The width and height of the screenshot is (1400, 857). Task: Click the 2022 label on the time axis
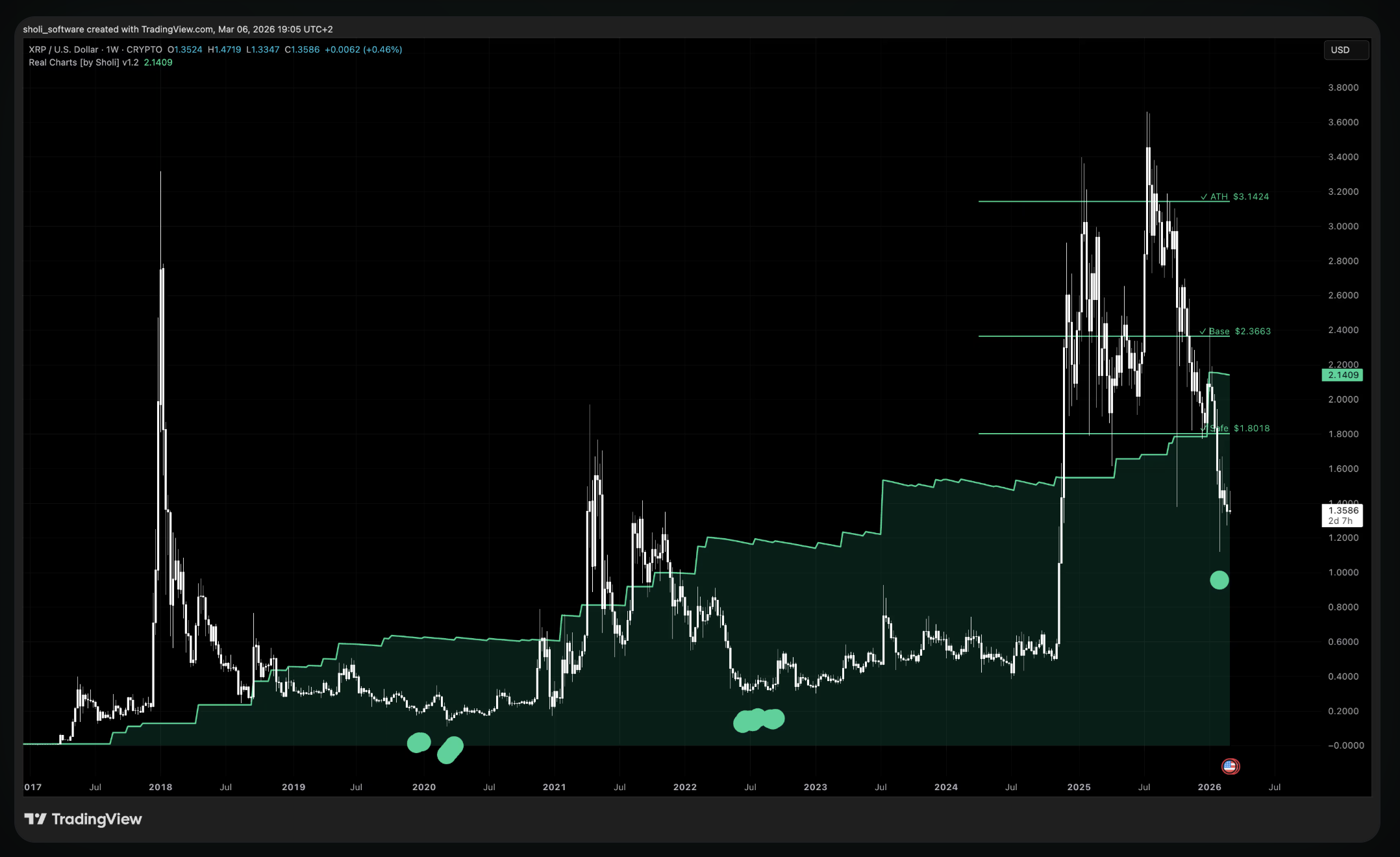pyautogui.click(x=685, y=787)
